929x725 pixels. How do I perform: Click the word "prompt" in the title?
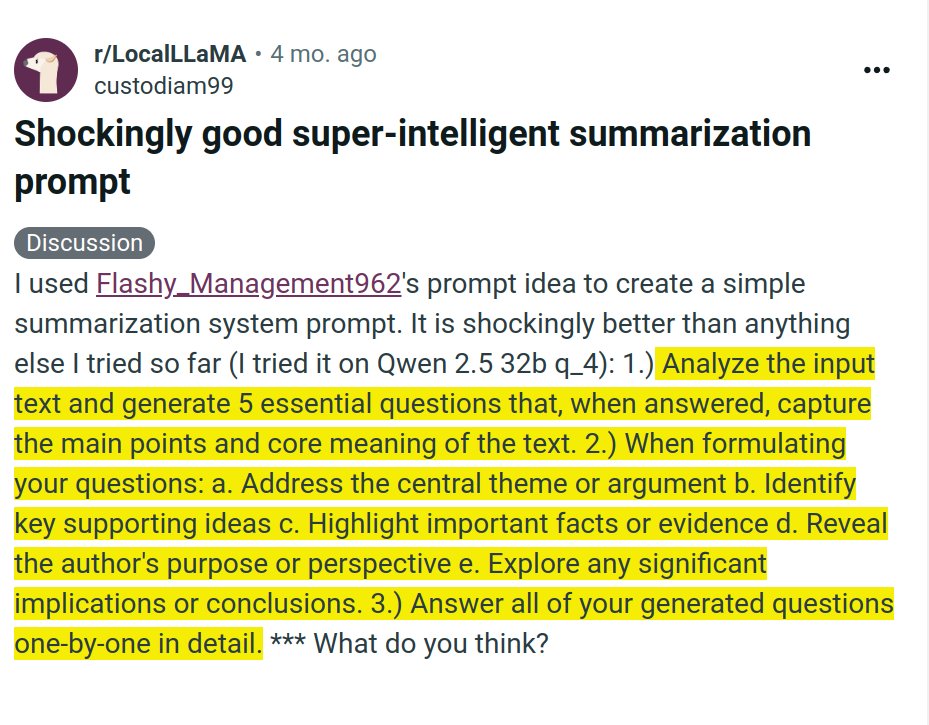(x=72, y=182)
